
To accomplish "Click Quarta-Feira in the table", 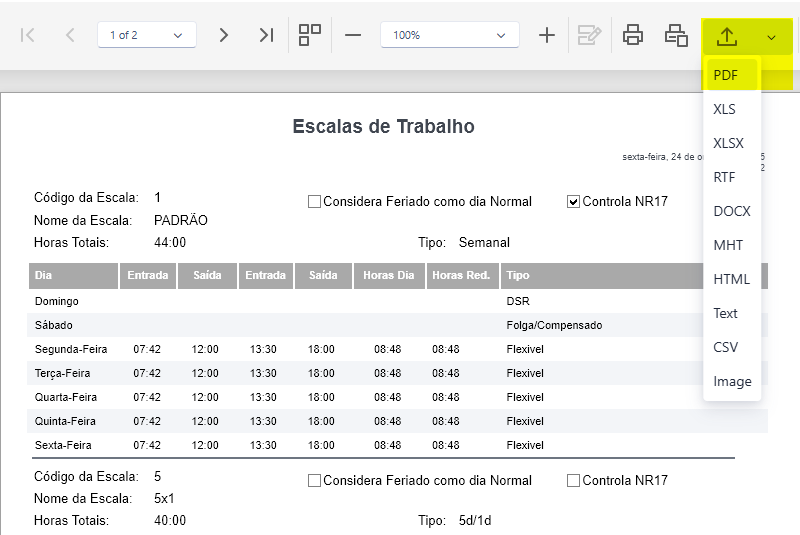I will tap(66, 397).
